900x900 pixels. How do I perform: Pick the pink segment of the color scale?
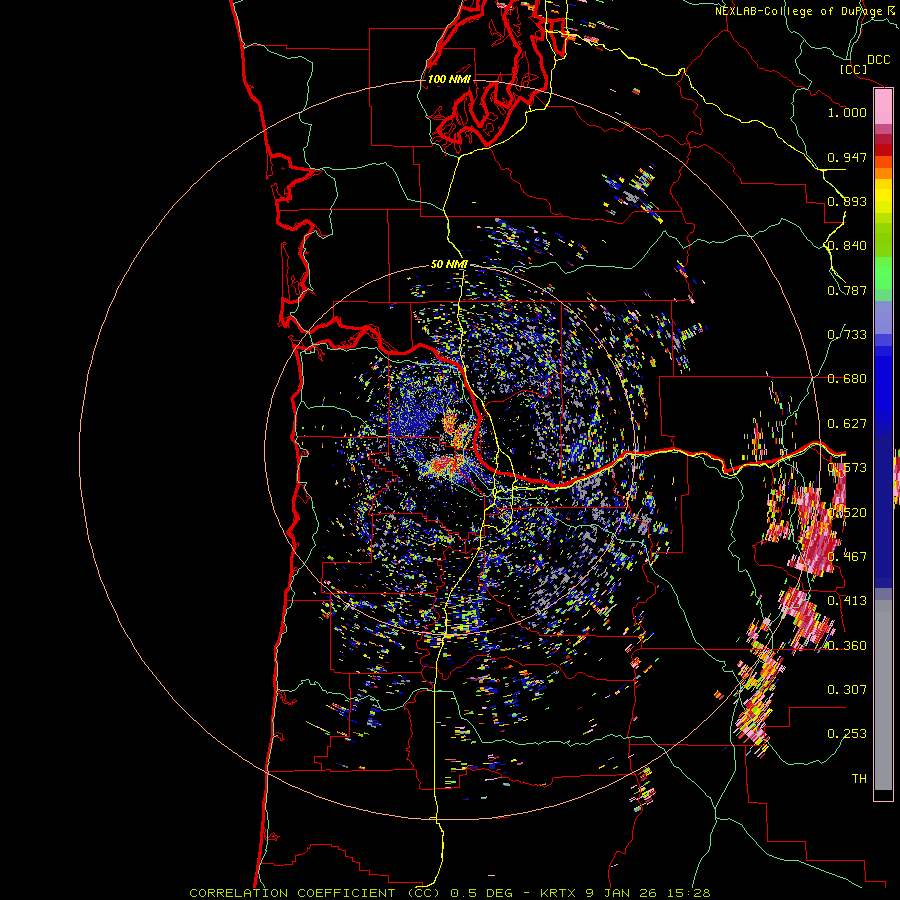(883, 107)
